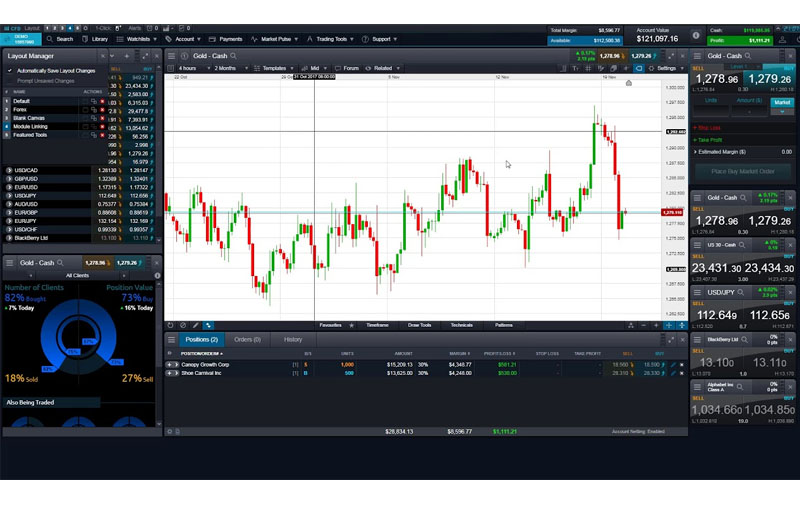The height and width of the screenshot is (513, 800).
Task: Open the Search tool in top menu
Action: coord(60,39)
